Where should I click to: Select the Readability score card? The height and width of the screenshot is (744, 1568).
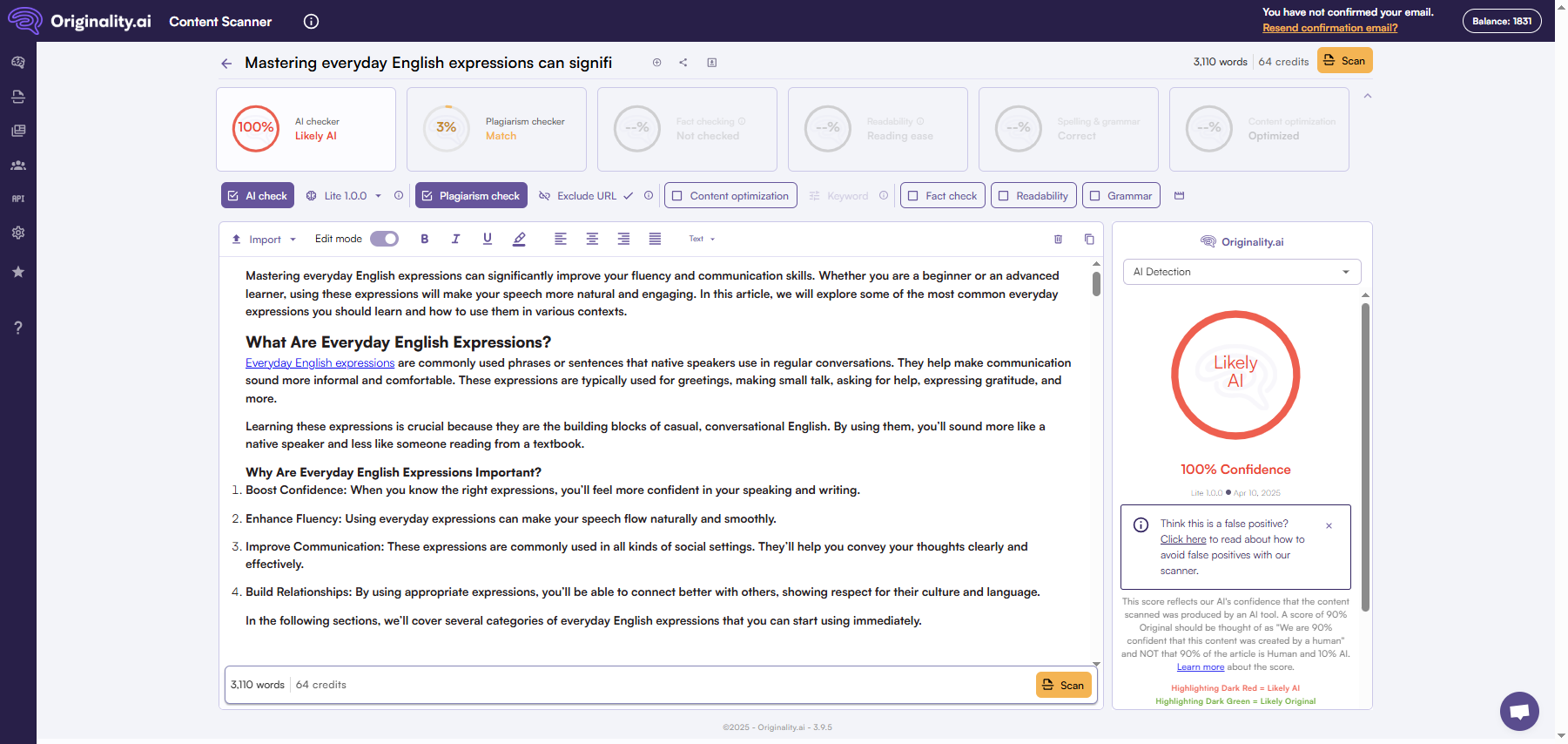click(x=878, y=129)
